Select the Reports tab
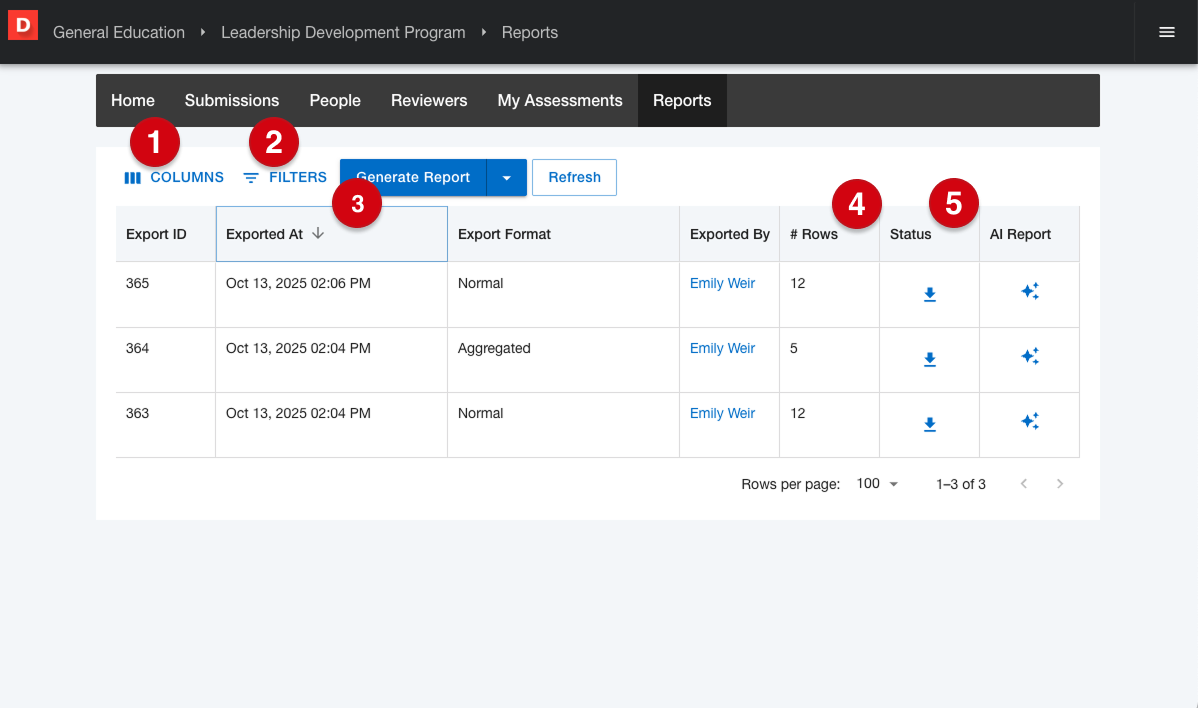Screen dimensions: 1198x708 [682, 101]
